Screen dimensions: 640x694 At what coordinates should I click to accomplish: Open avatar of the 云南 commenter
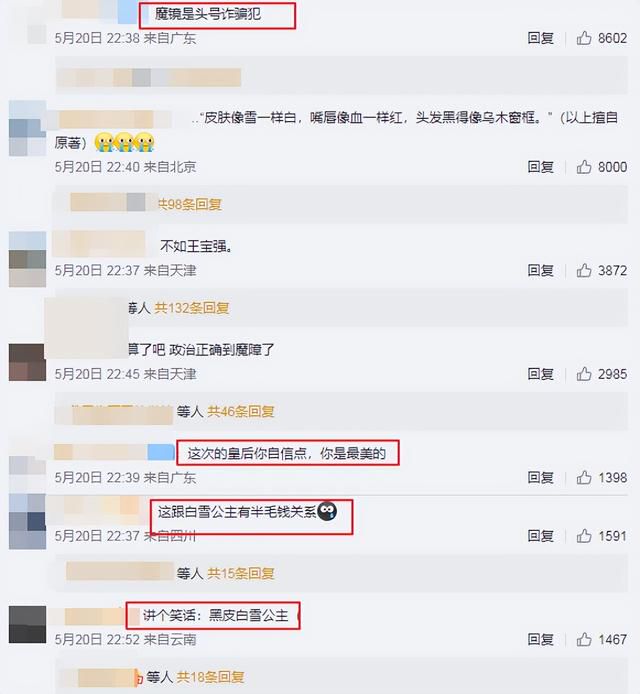27,624
